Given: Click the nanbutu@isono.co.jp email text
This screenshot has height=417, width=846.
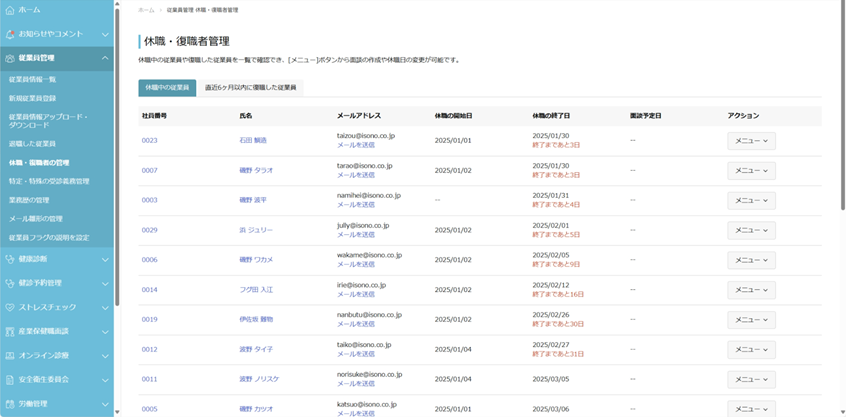Looking at the screenshot, I should tap(370, 315).
